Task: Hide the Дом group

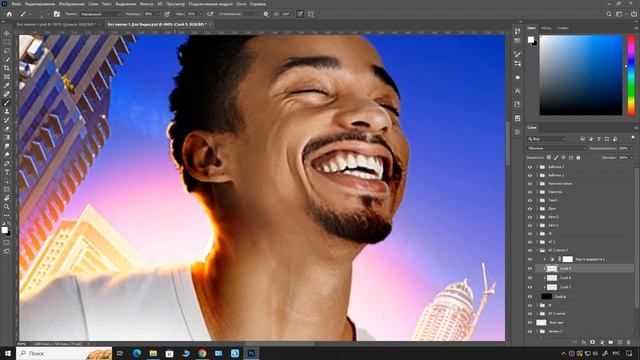Action: [x=530, y=209]
